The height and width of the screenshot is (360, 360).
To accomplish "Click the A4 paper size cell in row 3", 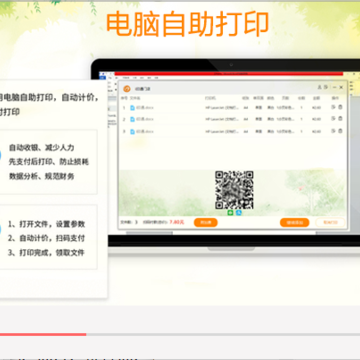I will 246,132.
